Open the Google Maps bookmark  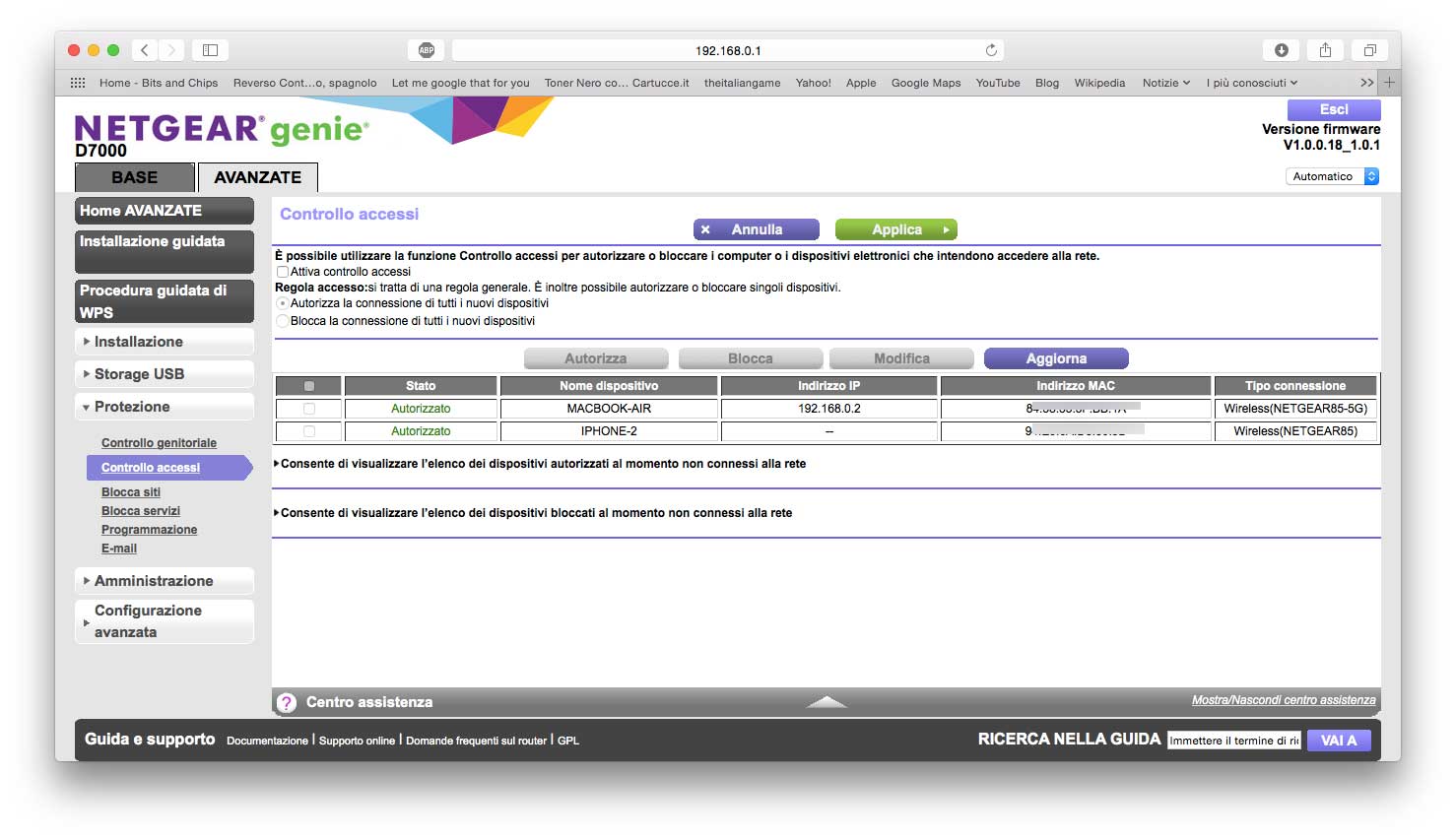click(x=926, y=83)
